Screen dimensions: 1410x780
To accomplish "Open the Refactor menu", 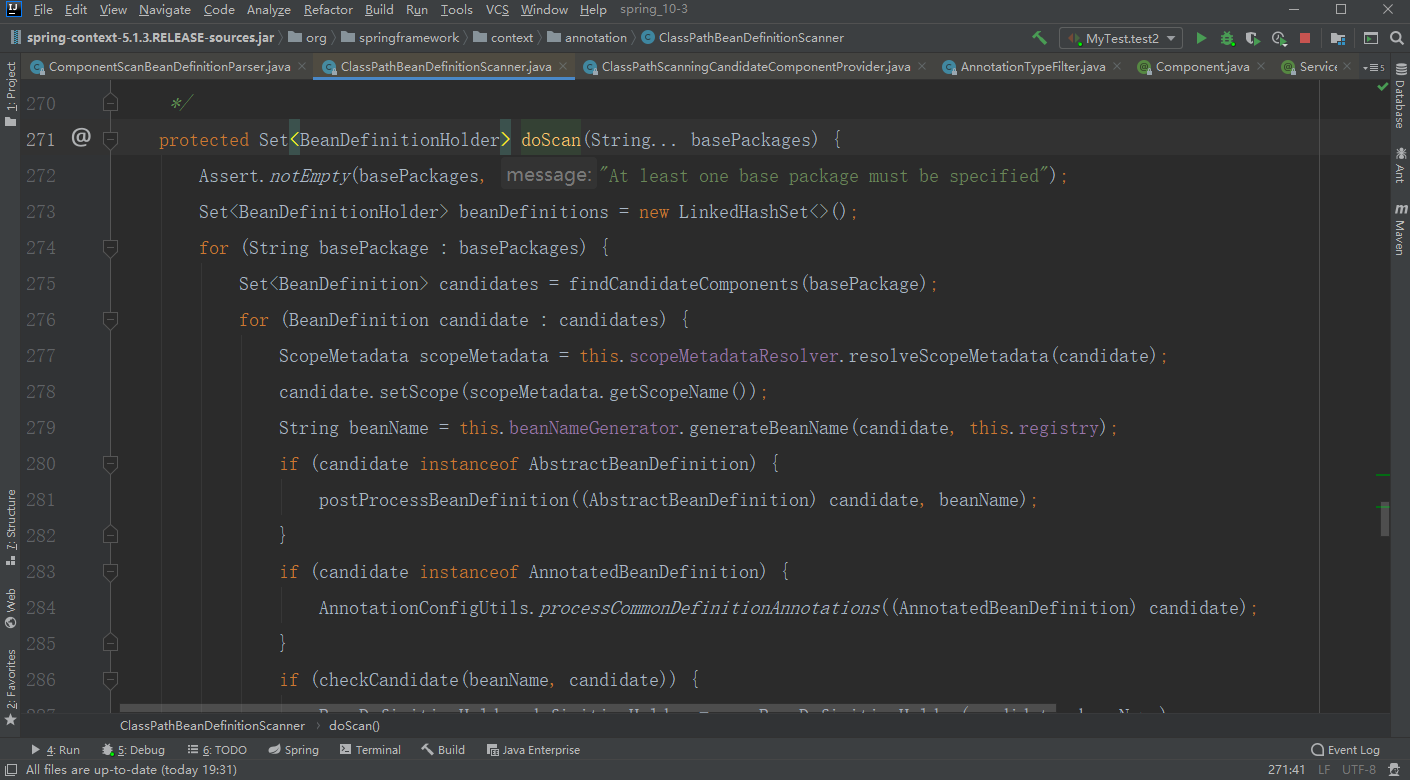I will [x=328, y=9].
